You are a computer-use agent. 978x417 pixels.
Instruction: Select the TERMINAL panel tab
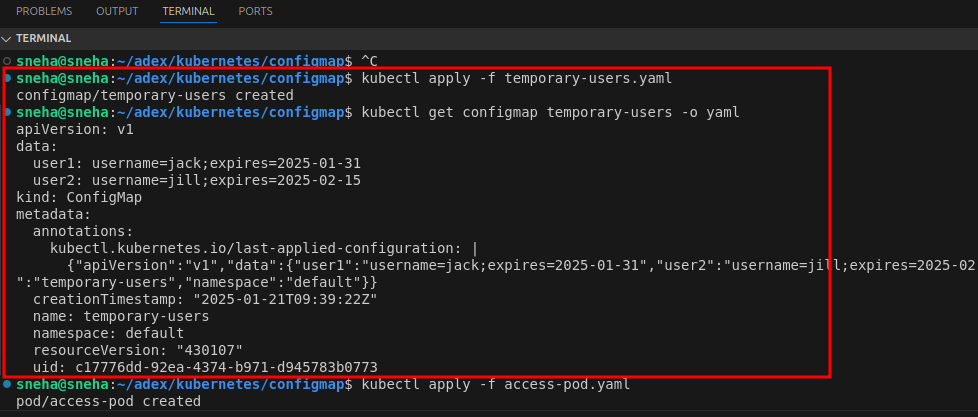(x=188, y=12)
